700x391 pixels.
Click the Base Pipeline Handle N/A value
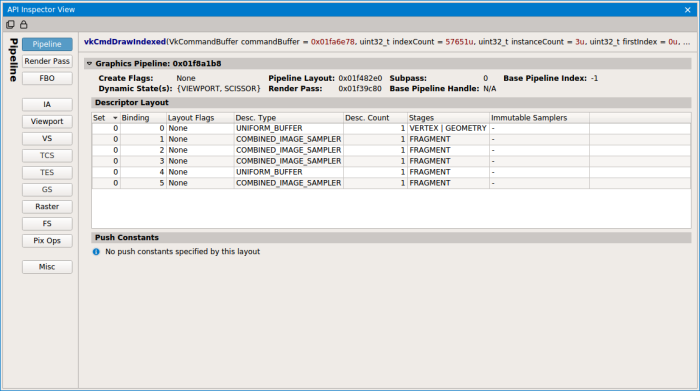tap(490, 89)
